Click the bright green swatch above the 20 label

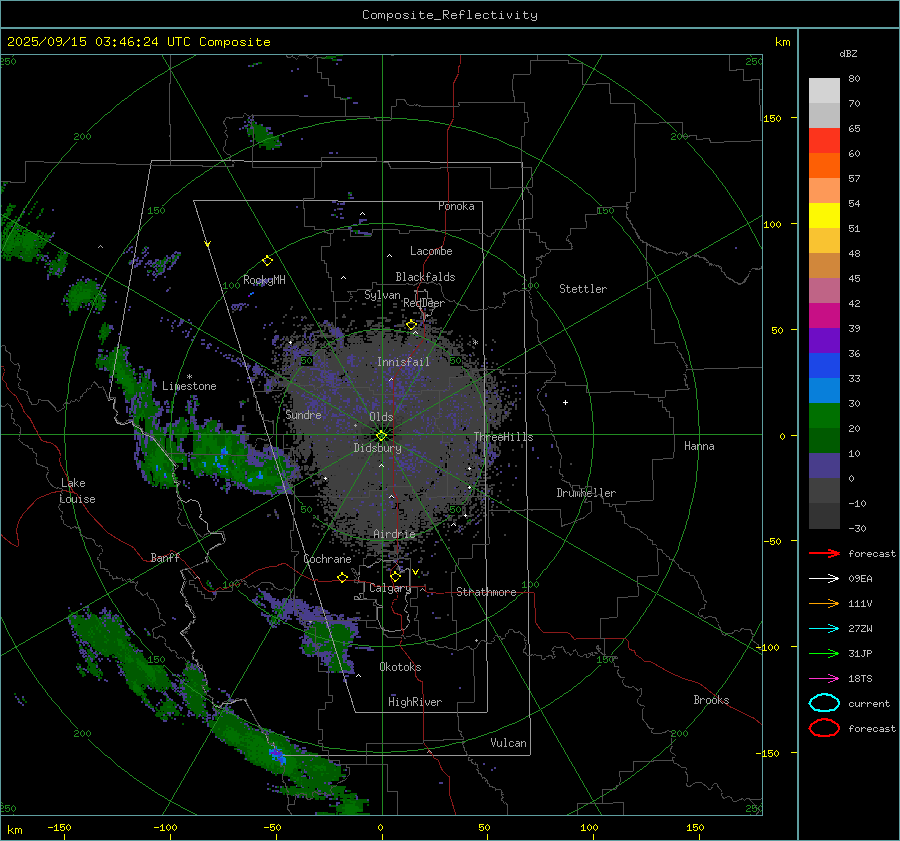tap(824, 415)
